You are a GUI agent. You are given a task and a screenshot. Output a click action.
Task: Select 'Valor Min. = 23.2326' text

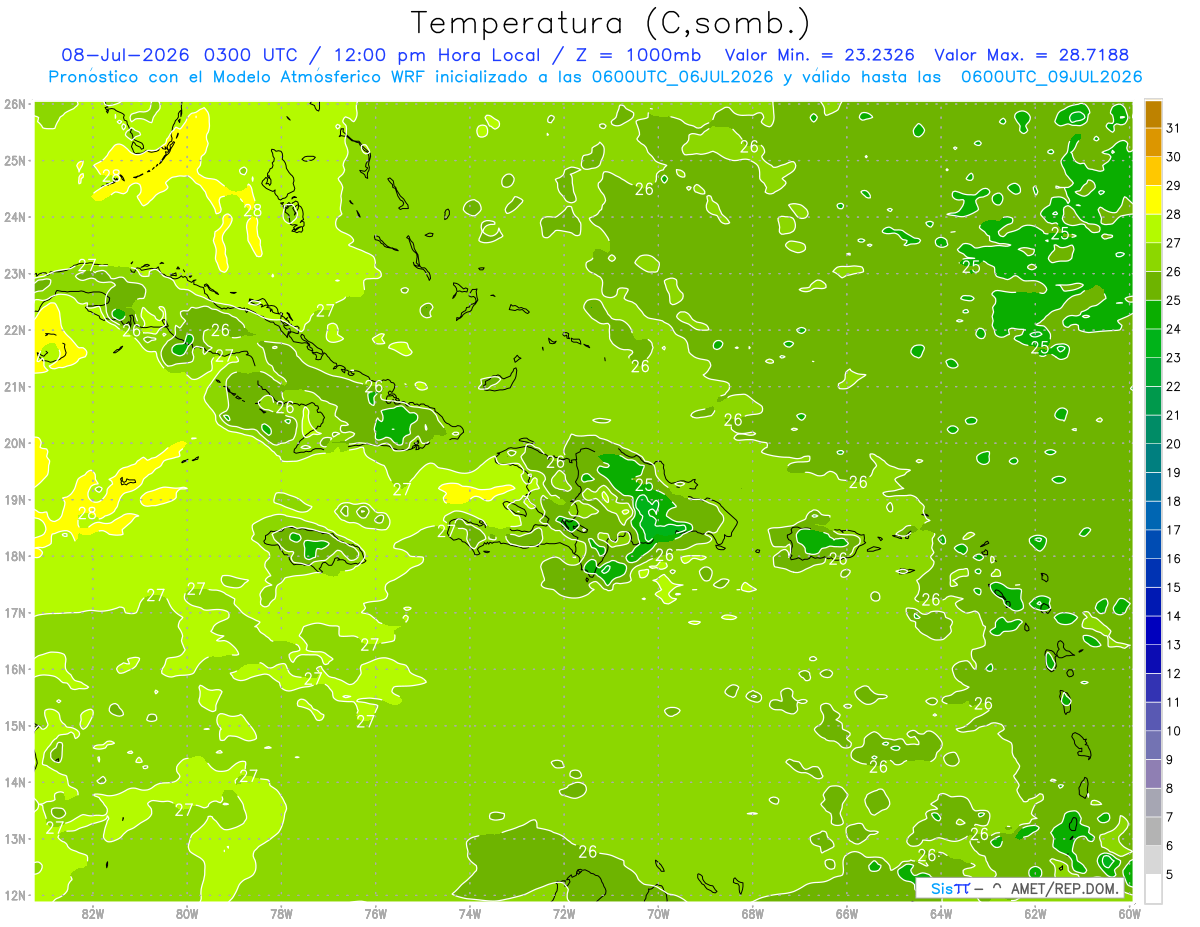tap(820, 55)
